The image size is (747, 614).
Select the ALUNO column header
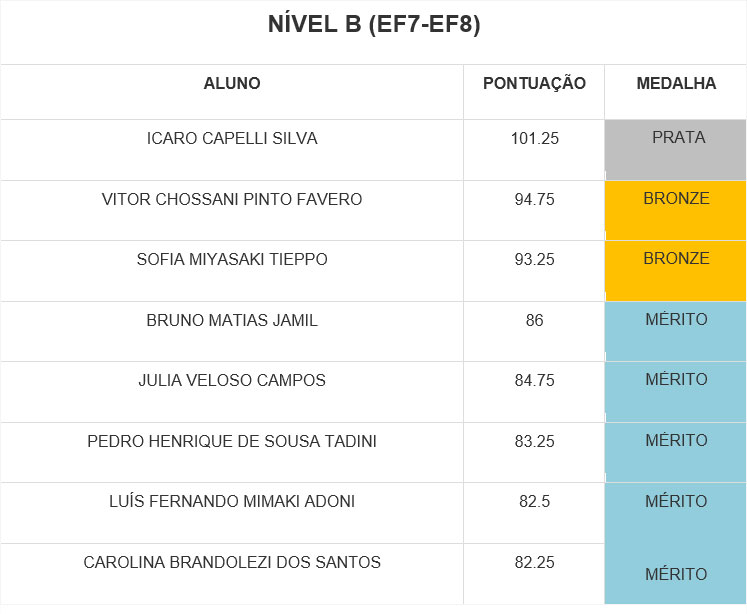tap(232, 84)
